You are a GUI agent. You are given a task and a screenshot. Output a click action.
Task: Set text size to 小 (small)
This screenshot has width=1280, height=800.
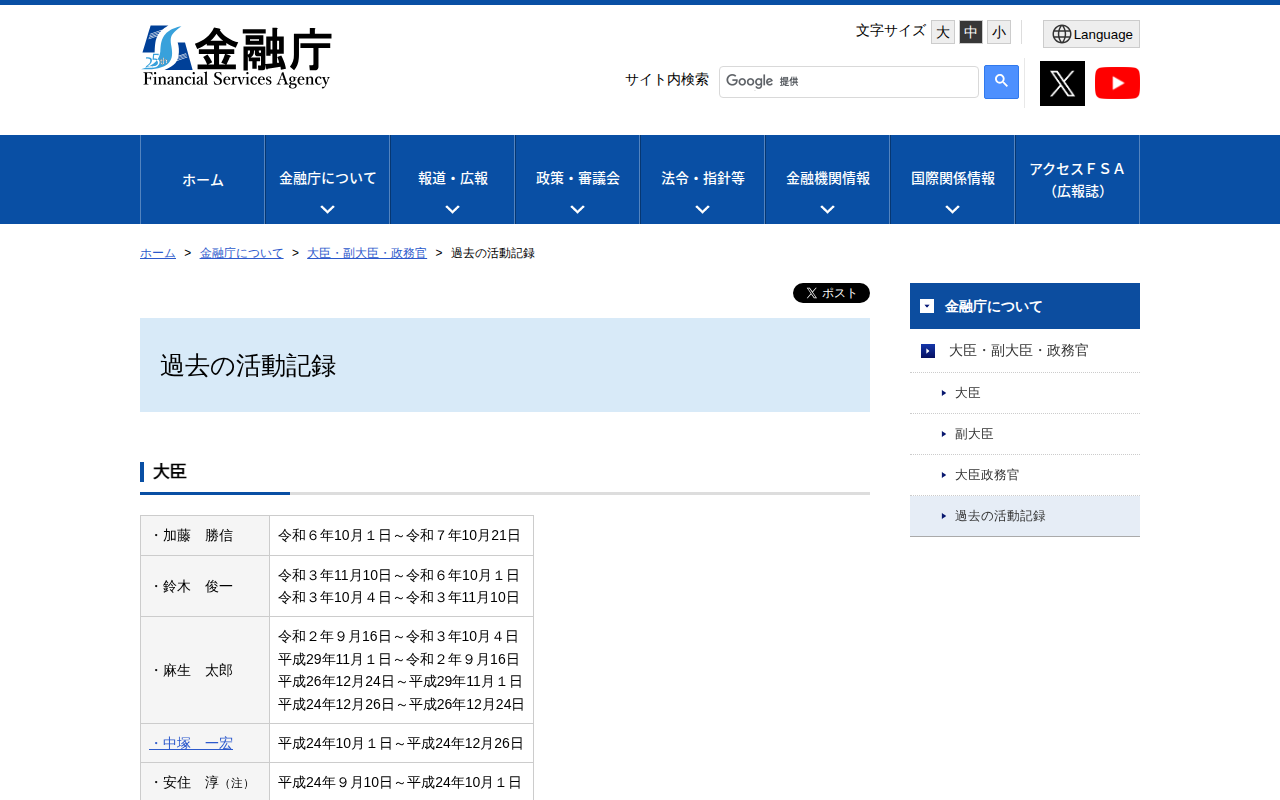(x=998, y=32)
